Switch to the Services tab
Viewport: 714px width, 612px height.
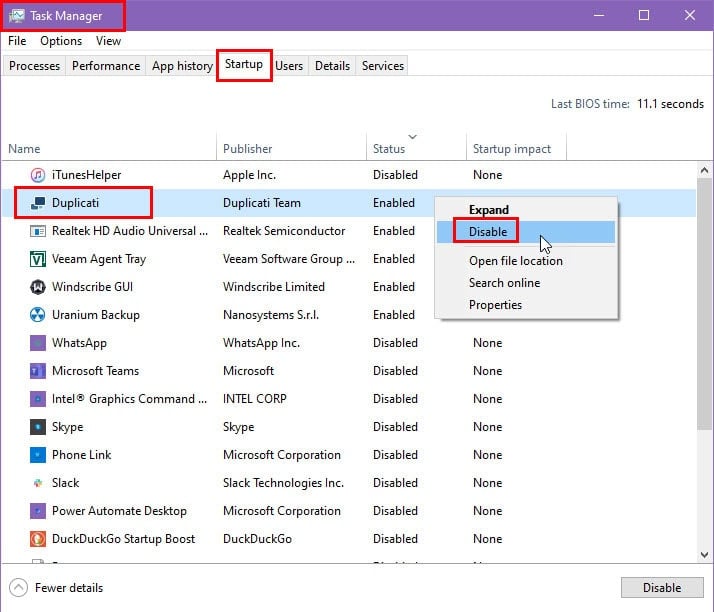pyautogui.click(x=382, y=66)
